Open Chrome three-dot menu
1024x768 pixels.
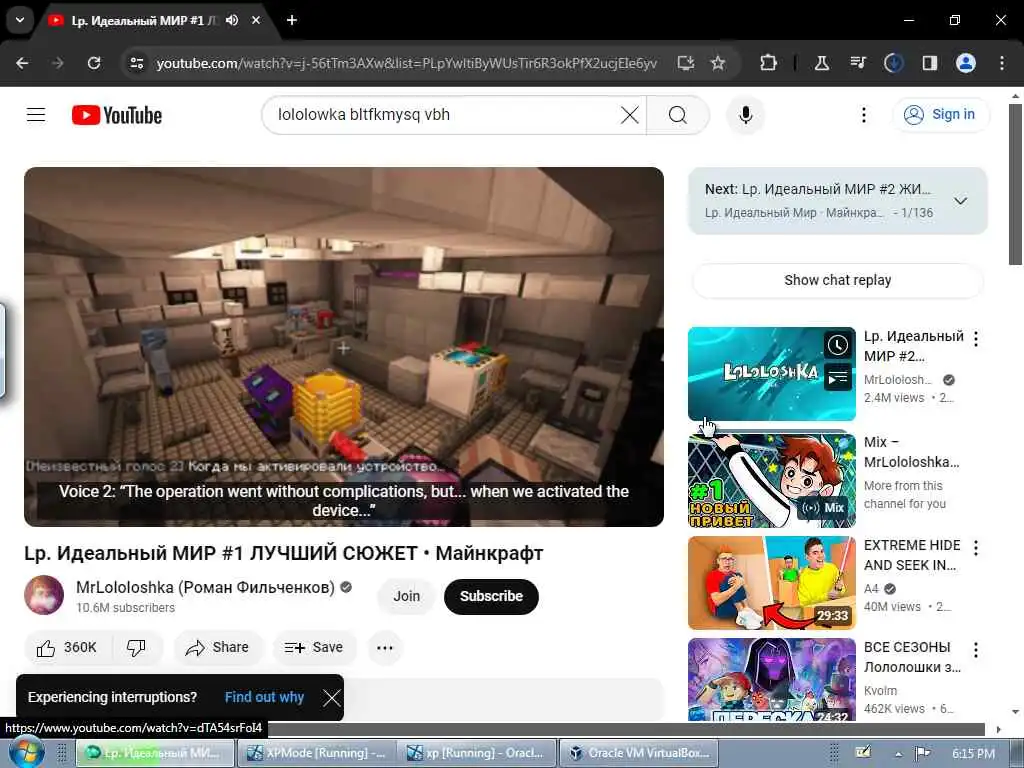pos(1002,63)
